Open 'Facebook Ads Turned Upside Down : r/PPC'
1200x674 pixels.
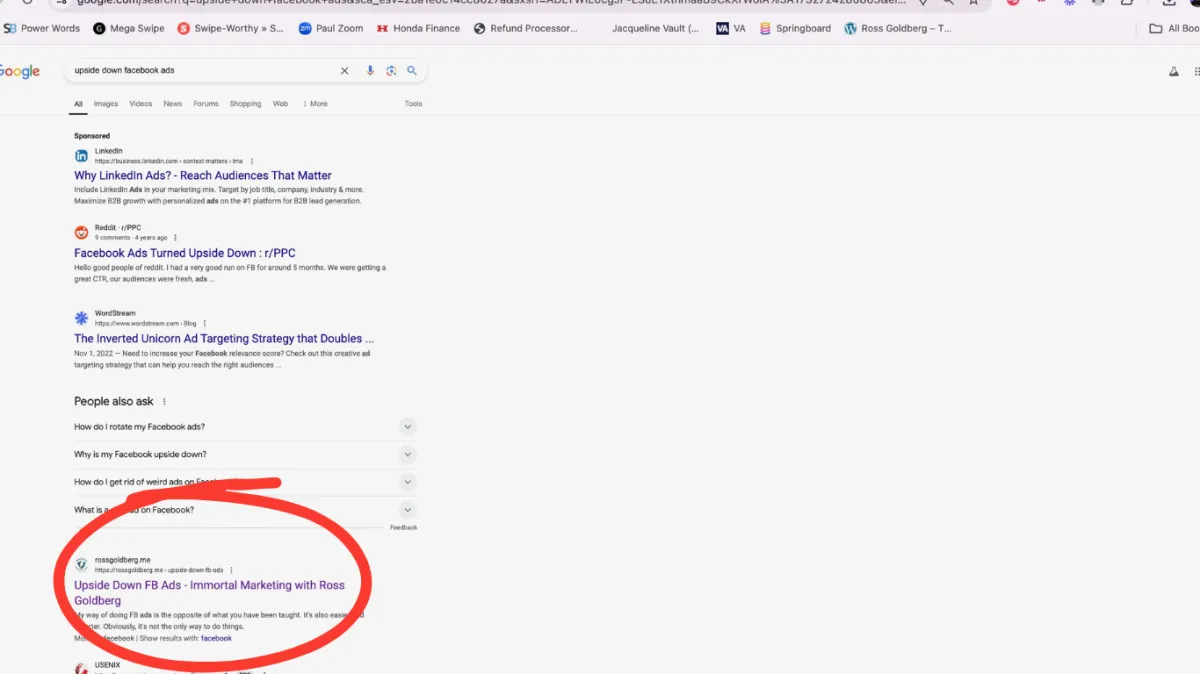click(185, 253)
